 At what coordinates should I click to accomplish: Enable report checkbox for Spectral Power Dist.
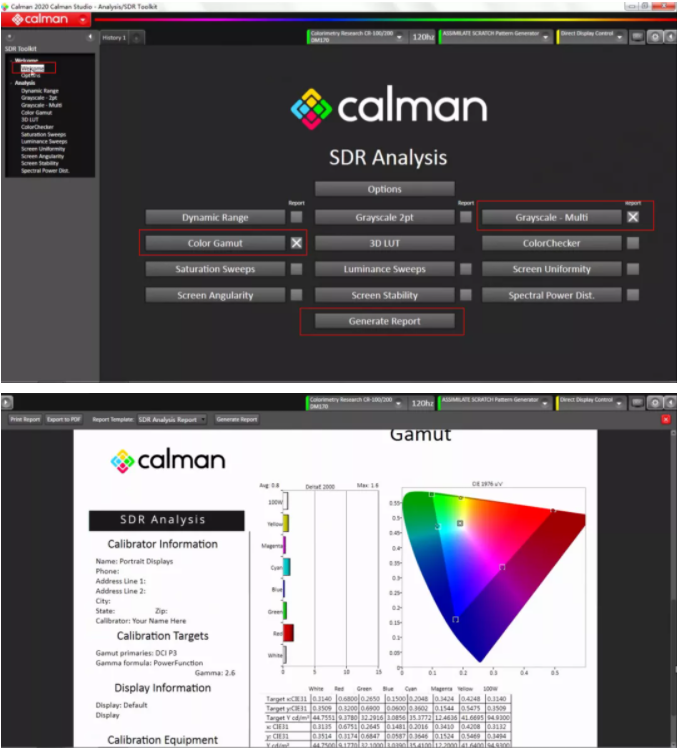coord(633,295)
